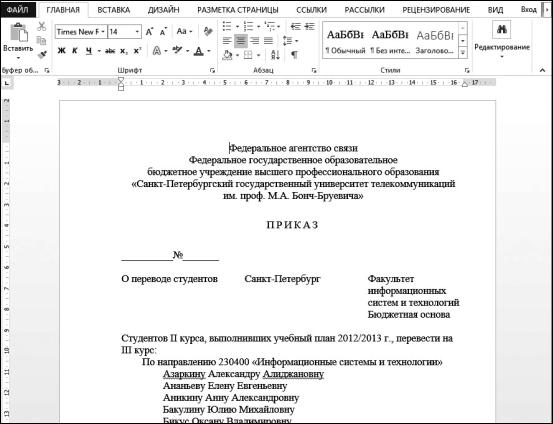Switch to the ВСТАВКА tab
Screen dimensions: 553x424
[x=114, y=10]
